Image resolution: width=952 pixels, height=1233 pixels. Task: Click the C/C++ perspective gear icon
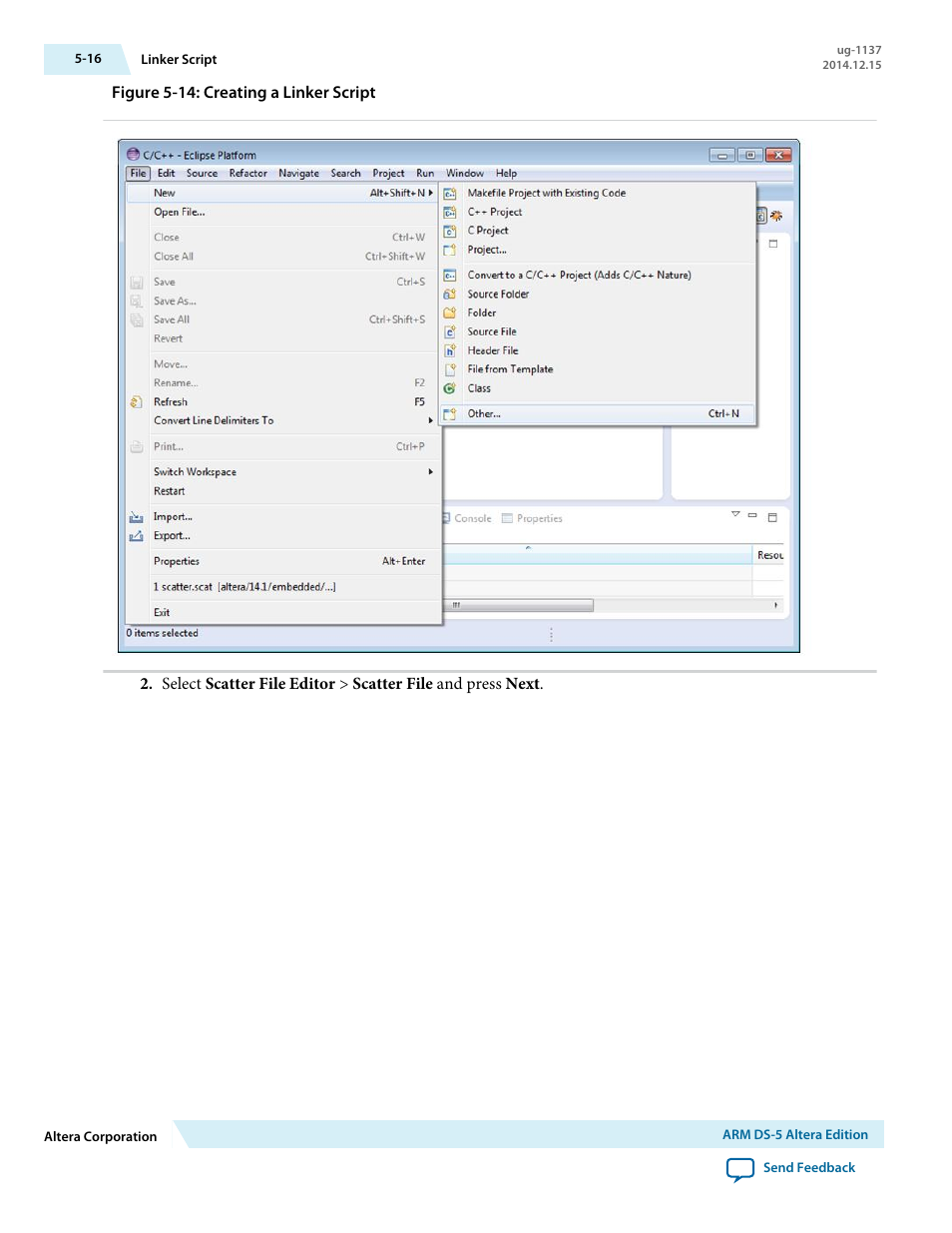pyautogui.click(x=776, y=216)
